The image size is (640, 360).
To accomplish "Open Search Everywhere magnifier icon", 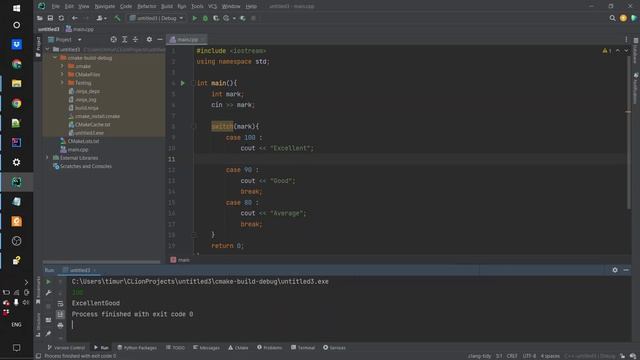I will [x=612, y=18].
